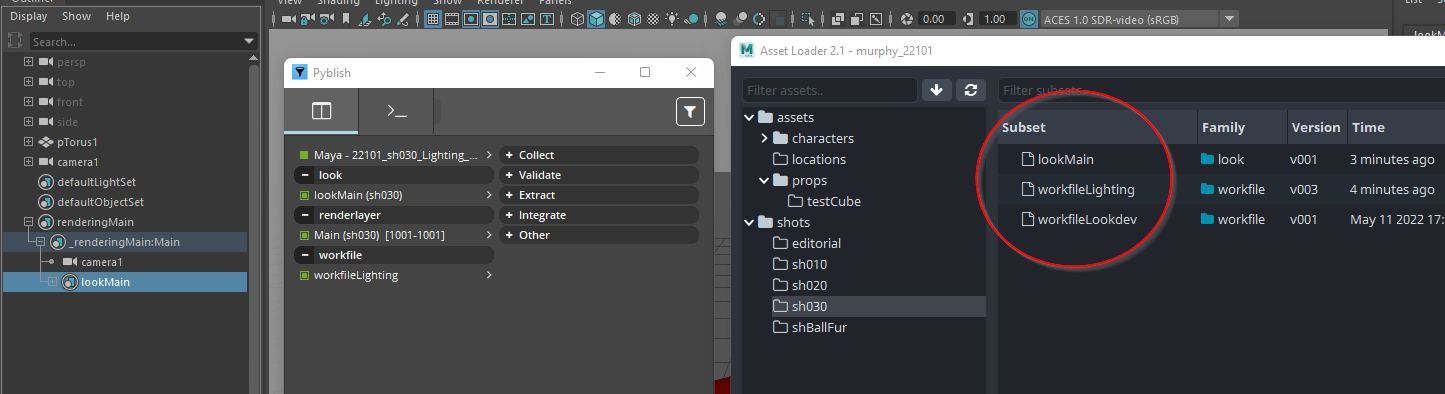1445x394 pixels.
Task: Select the sh010 folder in Asset Loader
Action: [x=809, y=264]
